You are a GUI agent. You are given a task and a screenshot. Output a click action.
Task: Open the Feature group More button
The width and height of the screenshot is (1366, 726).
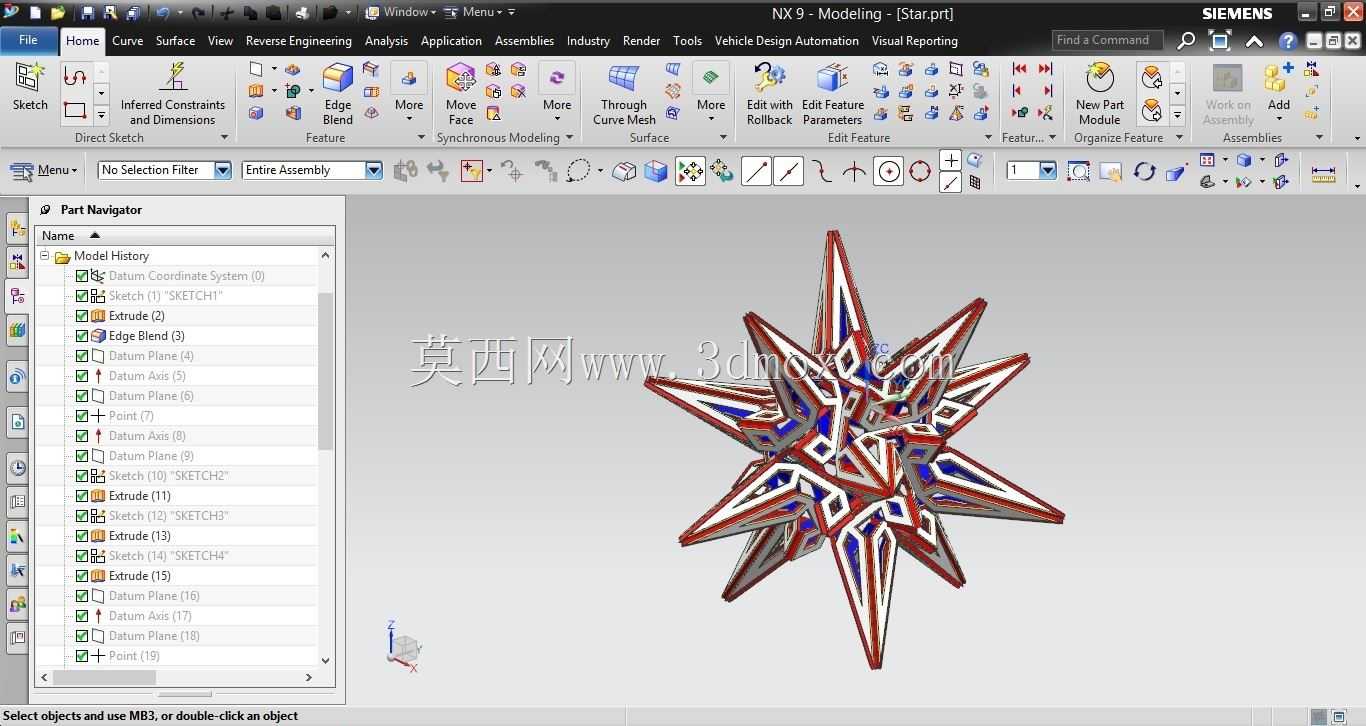409,88
